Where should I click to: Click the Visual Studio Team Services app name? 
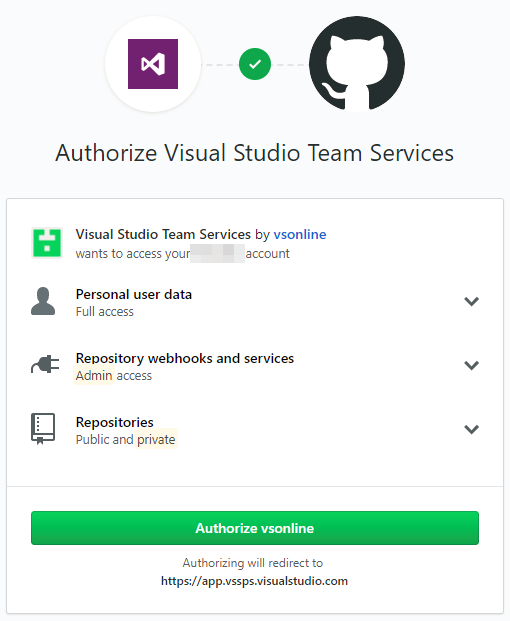[x=163, y=234]
